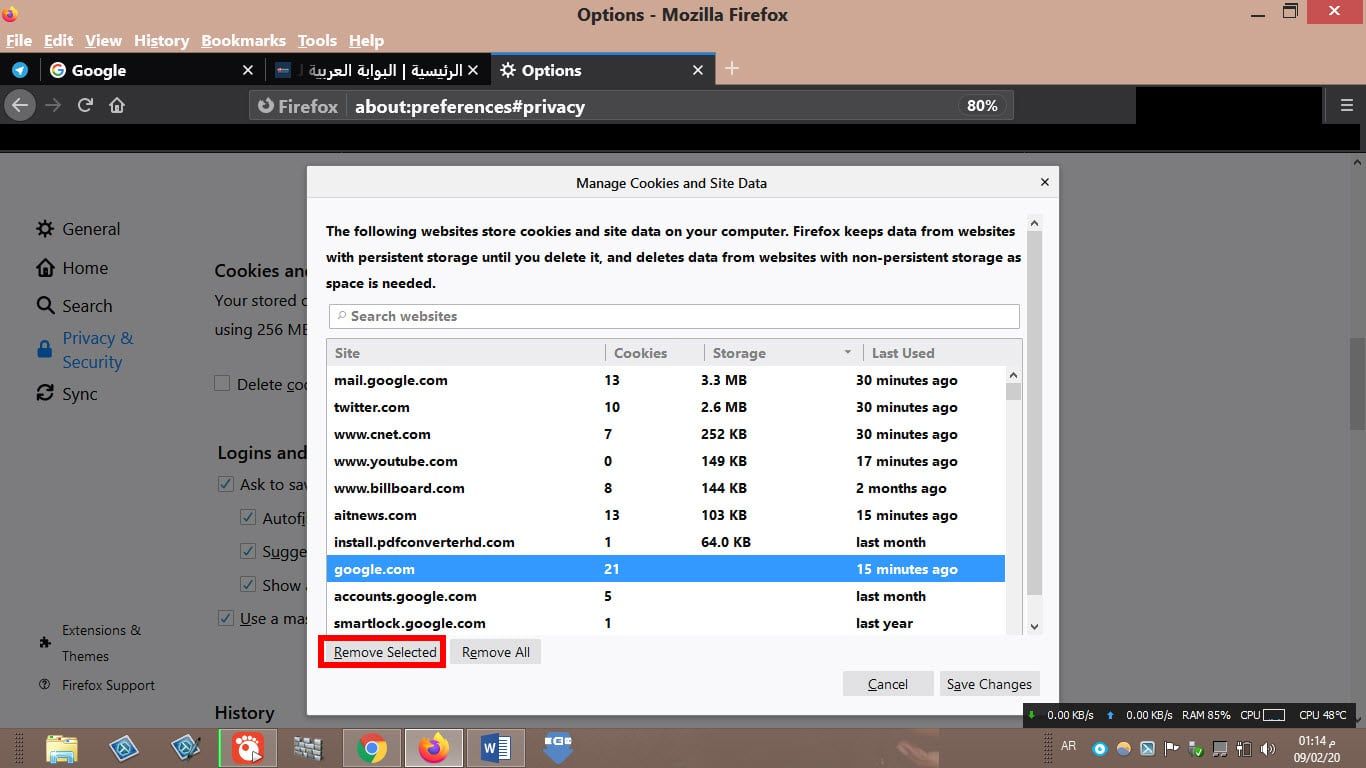Click the Forward navigation arrow

tap(53, 105)
